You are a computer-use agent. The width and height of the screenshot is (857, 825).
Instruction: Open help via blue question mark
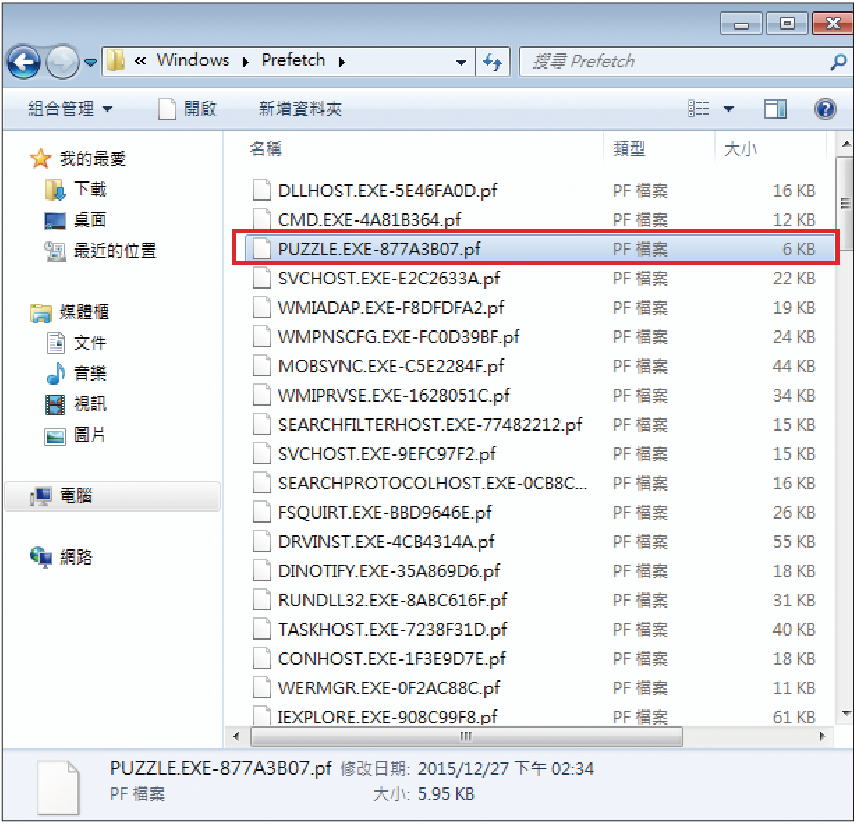click(825, 109)
